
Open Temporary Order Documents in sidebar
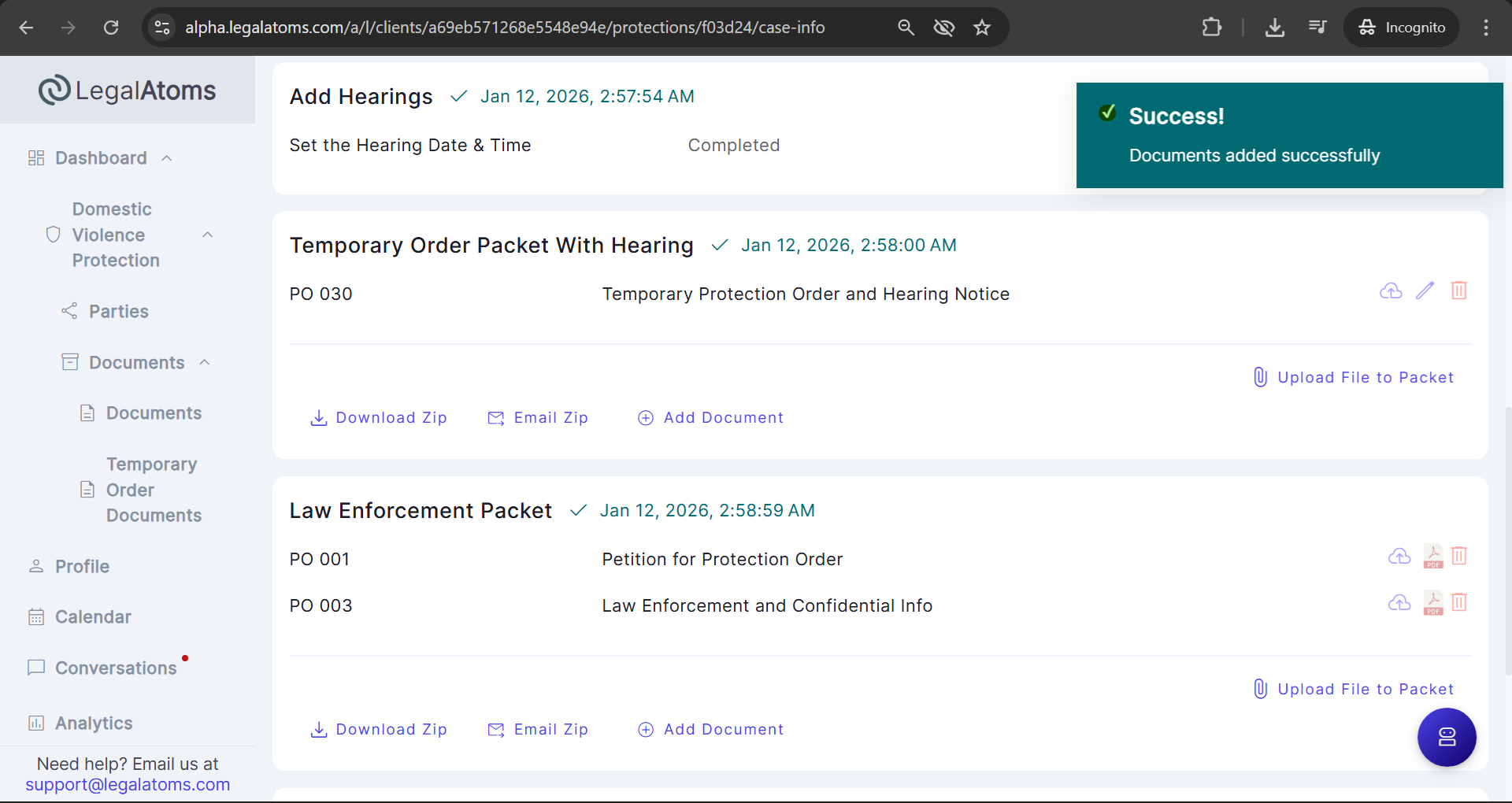pos(154,490)
